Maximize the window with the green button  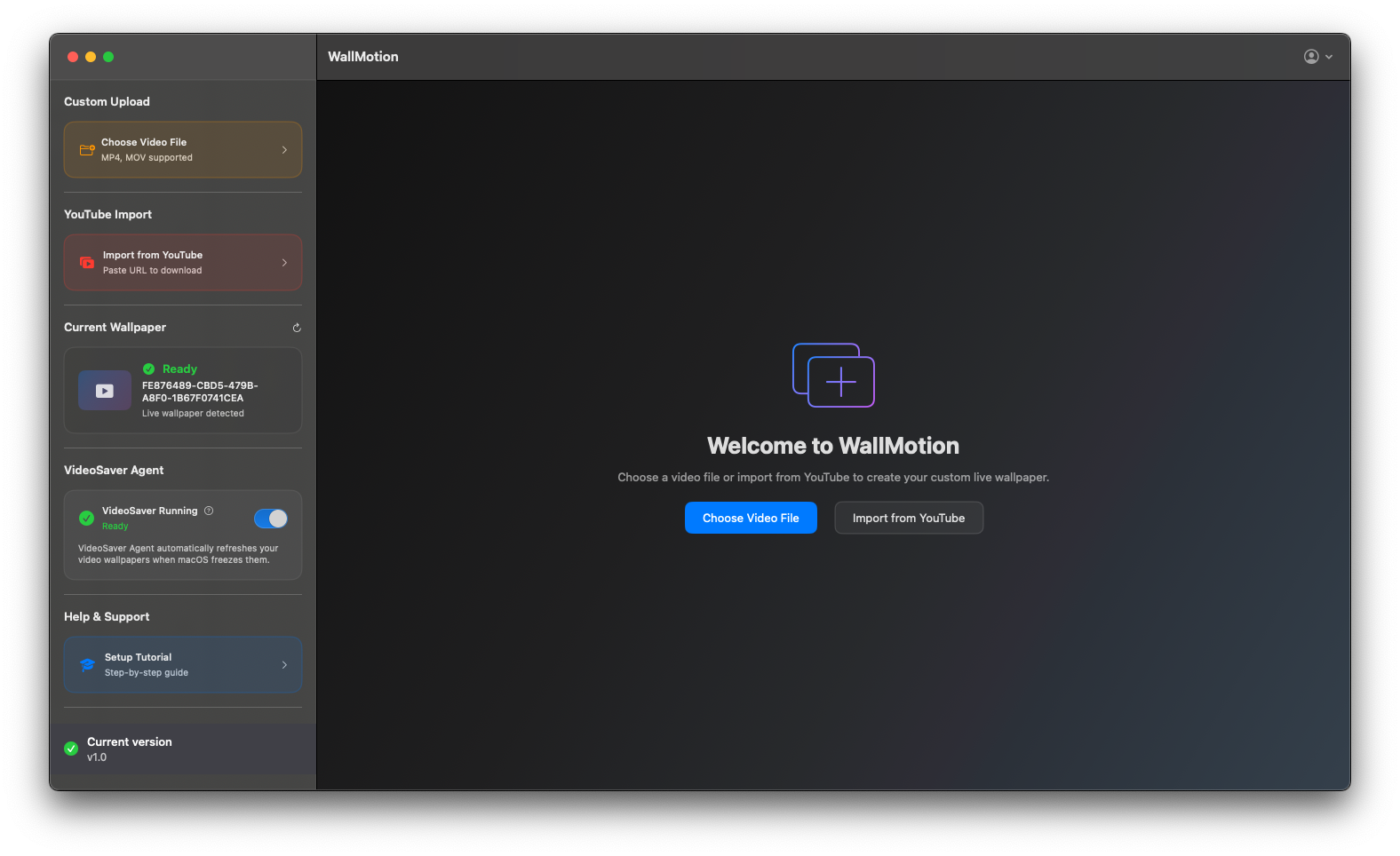[x=108, y=57]
